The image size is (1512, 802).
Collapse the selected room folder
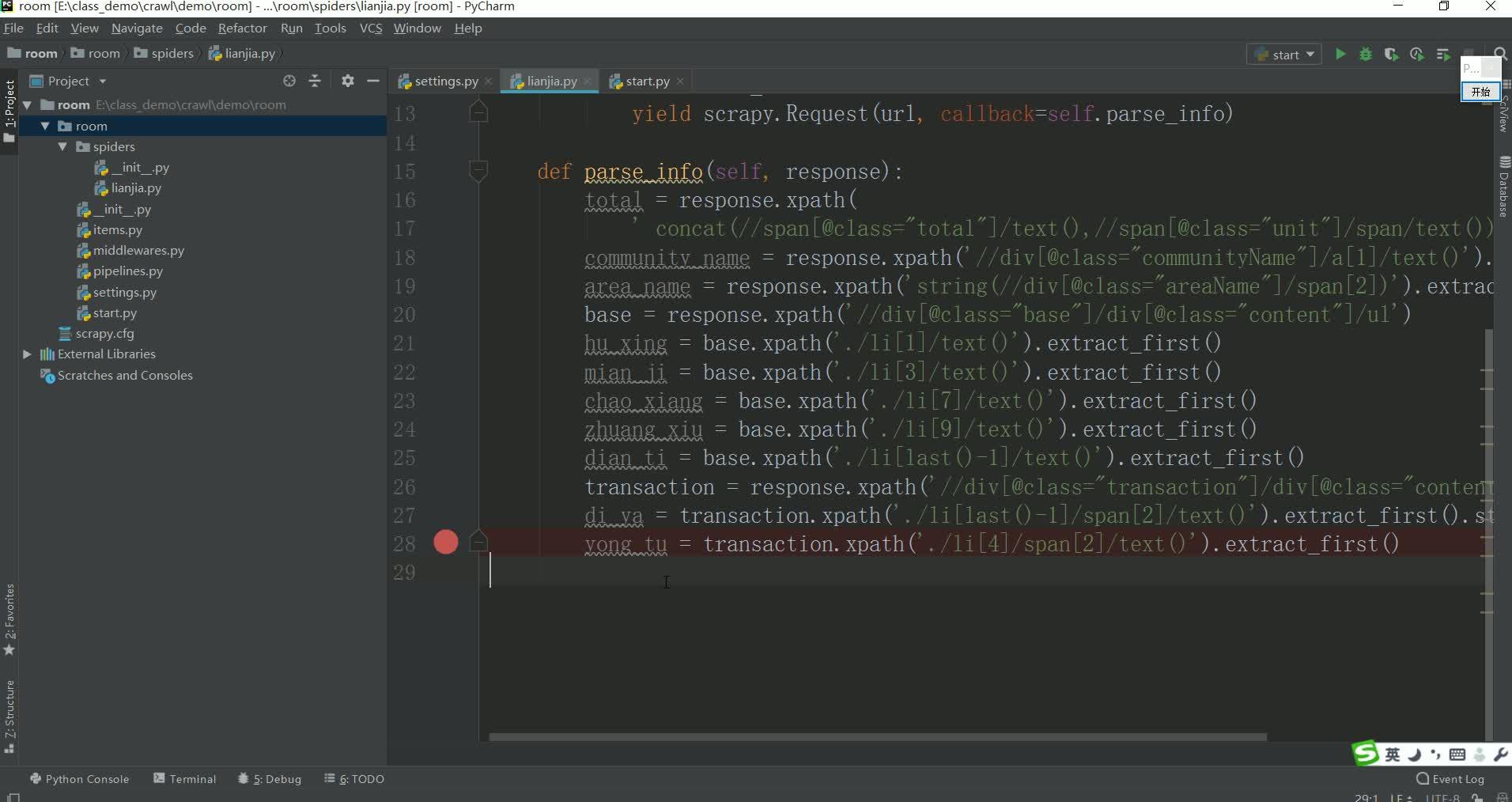pos(45,126)
